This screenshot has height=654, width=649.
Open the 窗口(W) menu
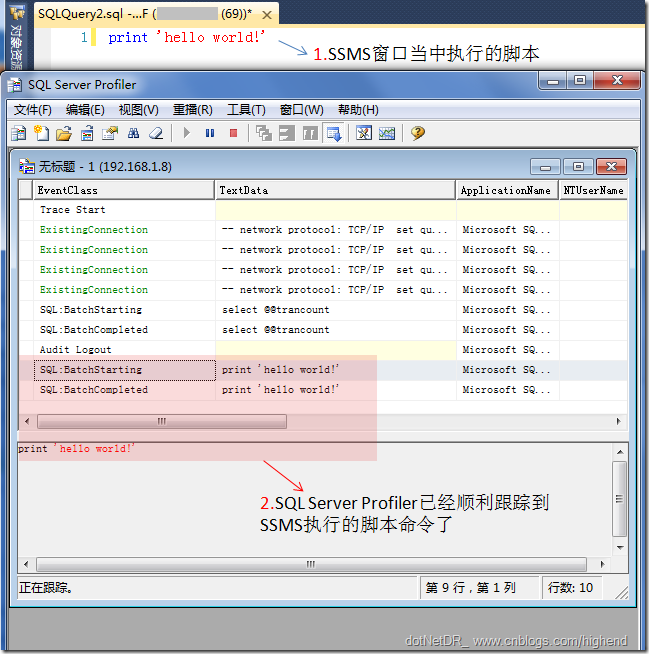301,110
